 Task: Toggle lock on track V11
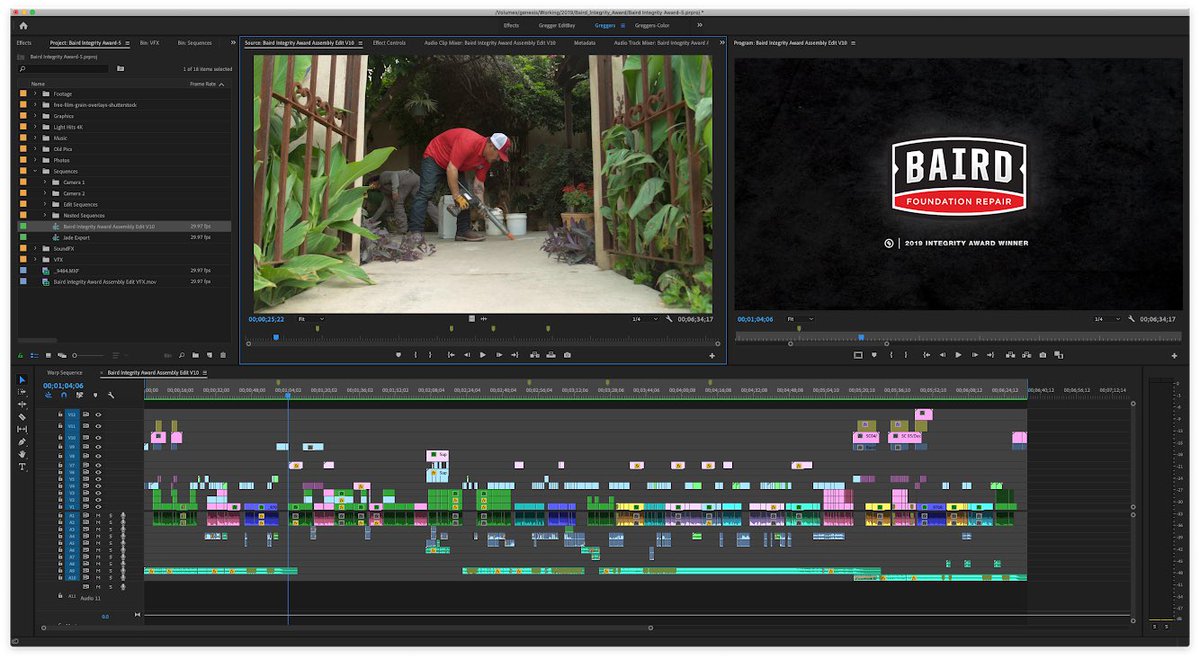click(60, 426)
